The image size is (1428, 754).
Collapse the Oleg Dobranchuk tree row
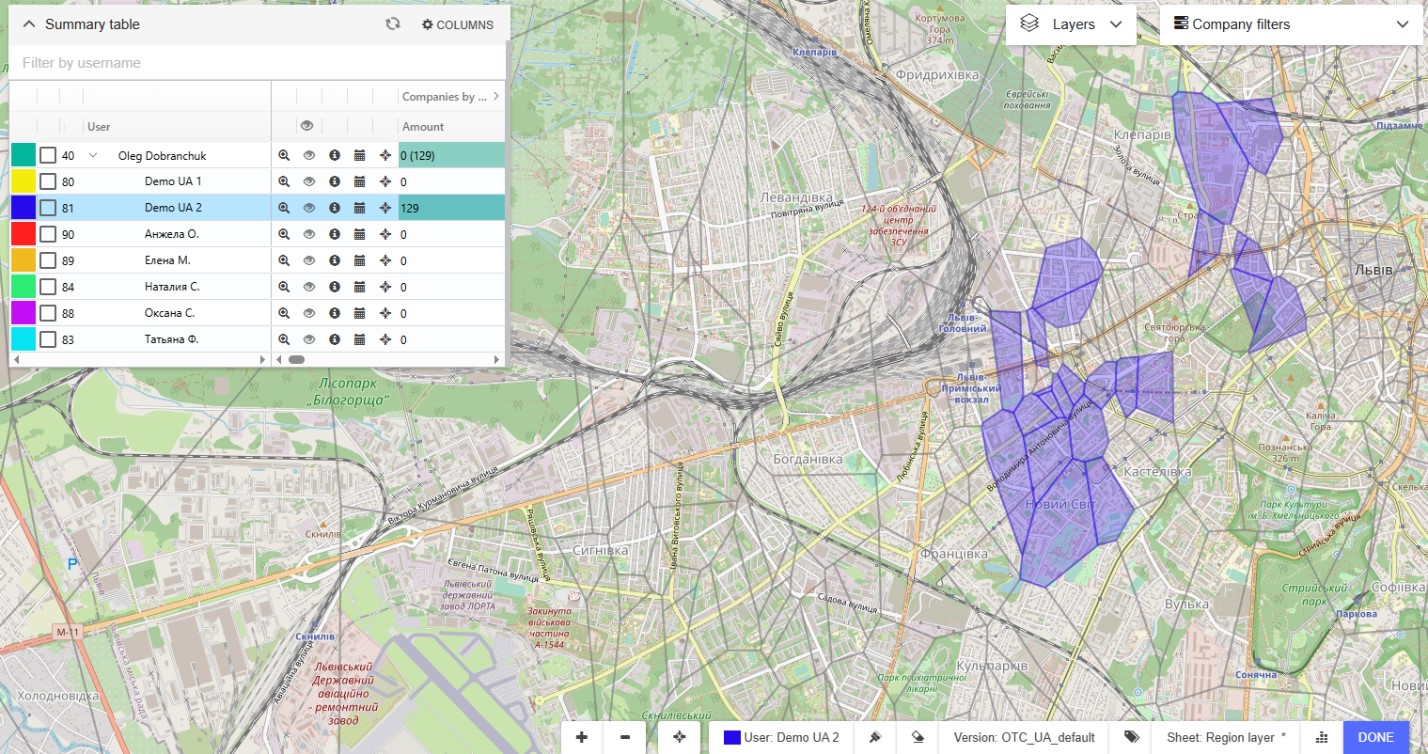tap(94, 156)
